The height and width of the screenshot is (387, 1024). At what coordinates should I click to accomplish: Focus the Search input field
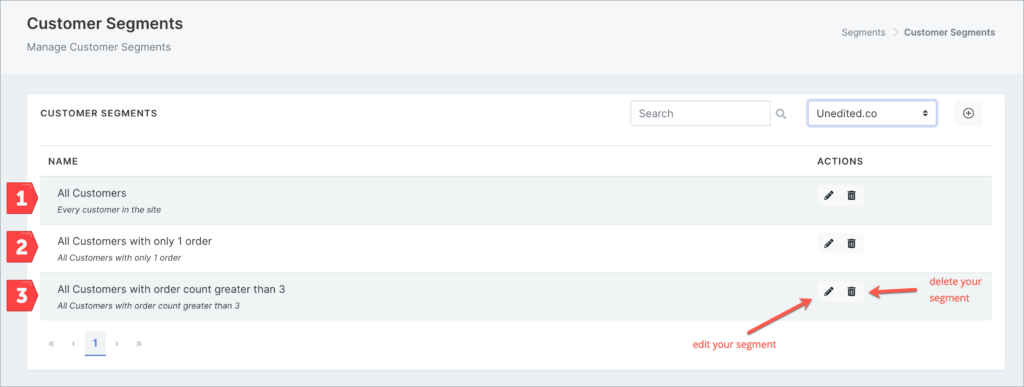pyautogui.click(x=700, y=113)
